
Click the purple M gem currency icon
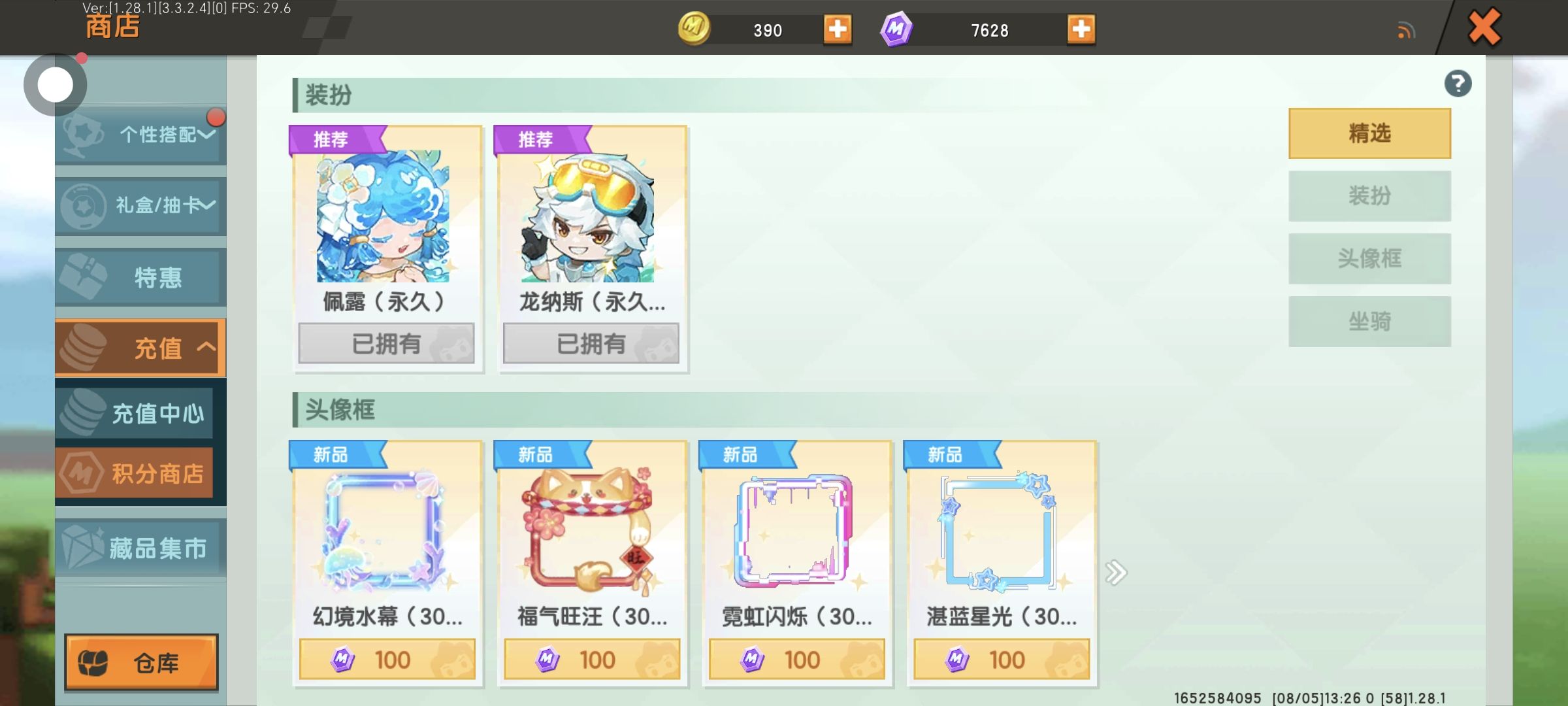[896, 29]
